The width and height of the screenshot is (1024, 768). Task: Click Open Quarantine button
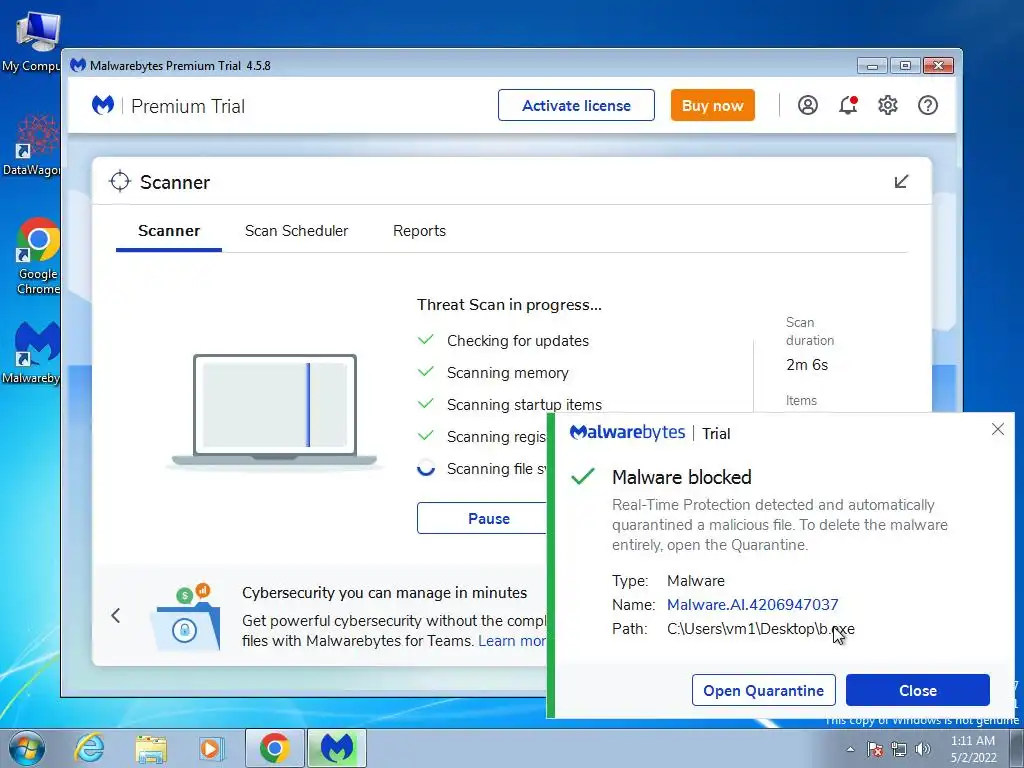coord(763,690)
